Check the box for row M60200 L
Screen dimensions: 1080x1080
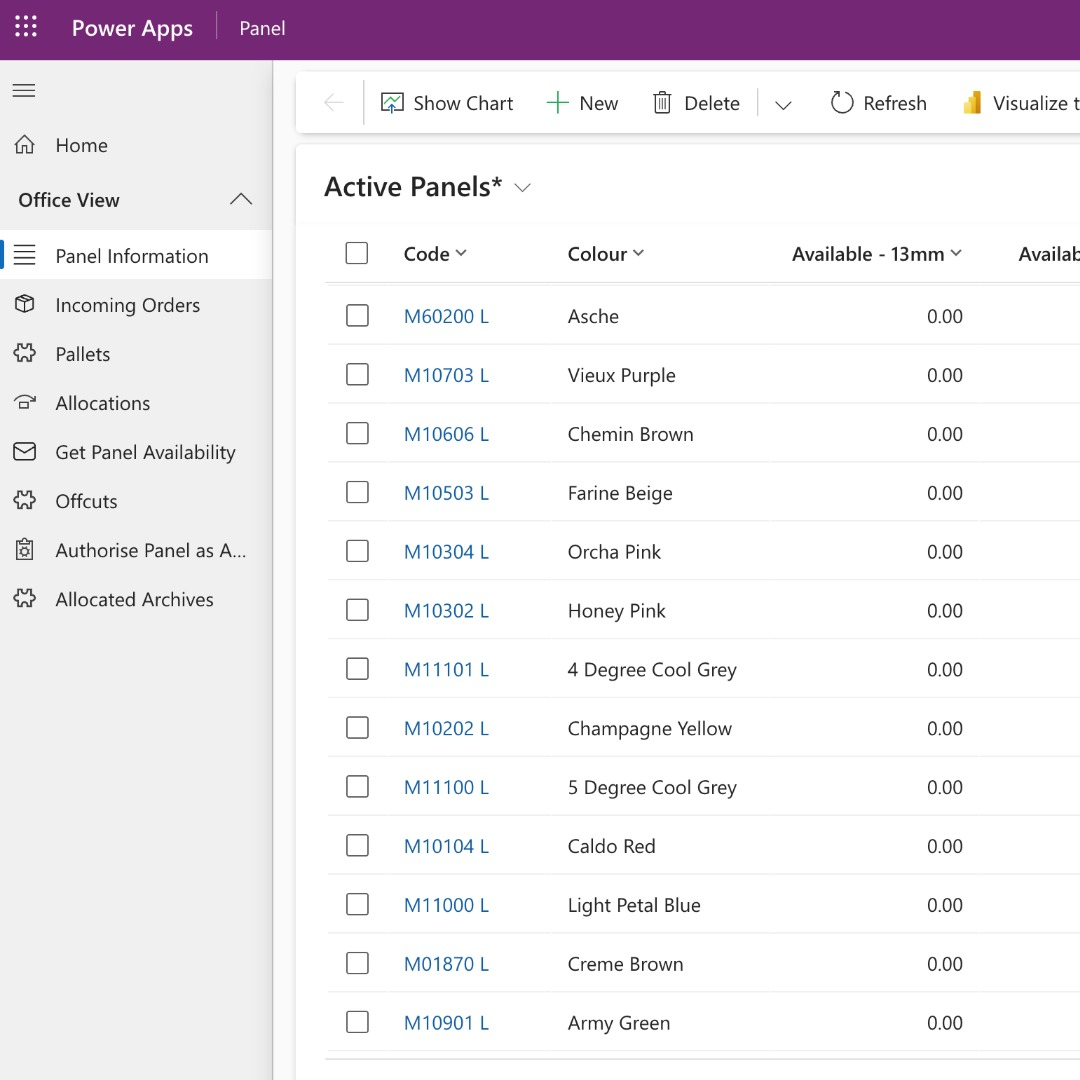click(x=357, y=316)
